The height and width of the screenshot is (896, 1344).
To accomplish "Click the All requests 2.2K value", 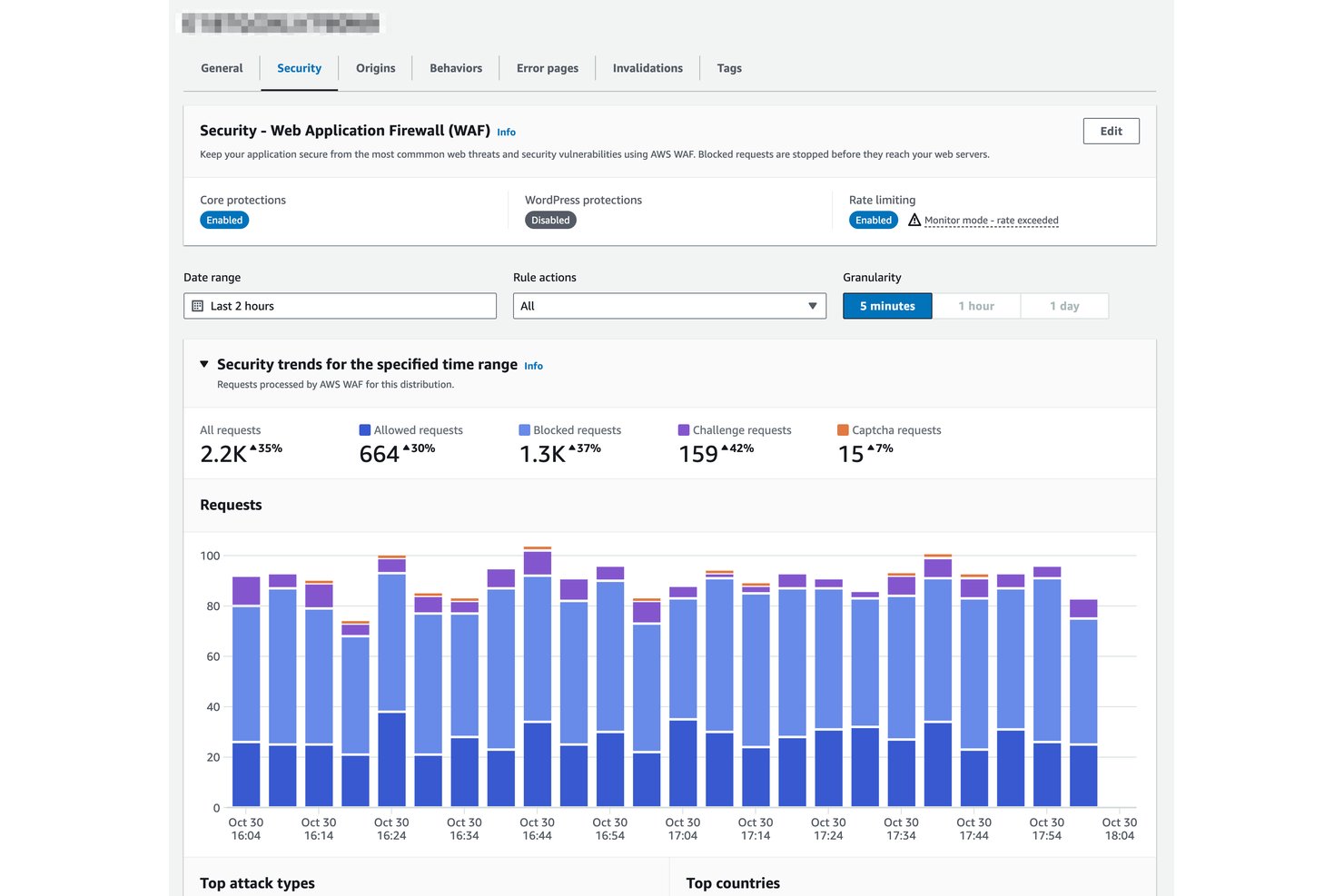I will [223, 454].
